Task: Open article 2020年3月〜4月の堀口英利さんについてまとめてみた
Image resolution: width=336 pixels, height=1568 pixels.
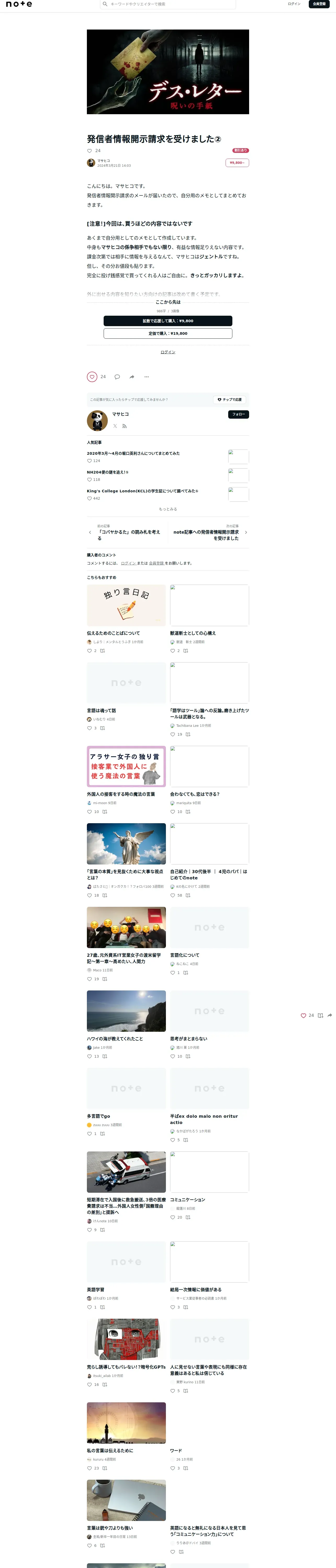Action: tap(133, 453)
